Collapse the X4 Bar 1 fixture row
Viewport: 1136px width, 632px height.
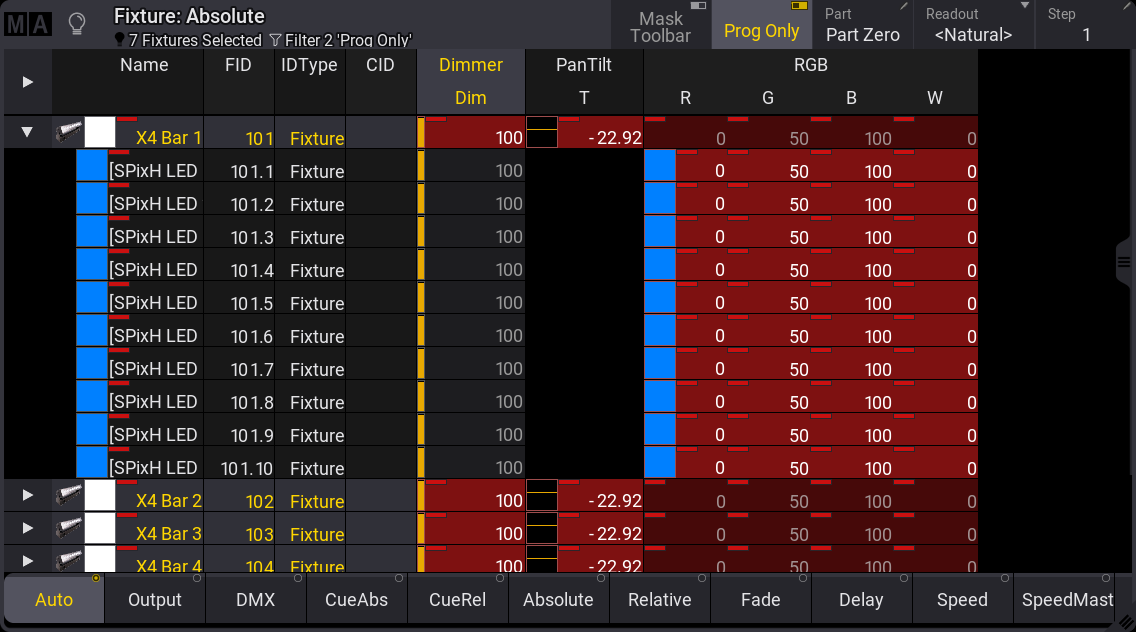point(27,133)
